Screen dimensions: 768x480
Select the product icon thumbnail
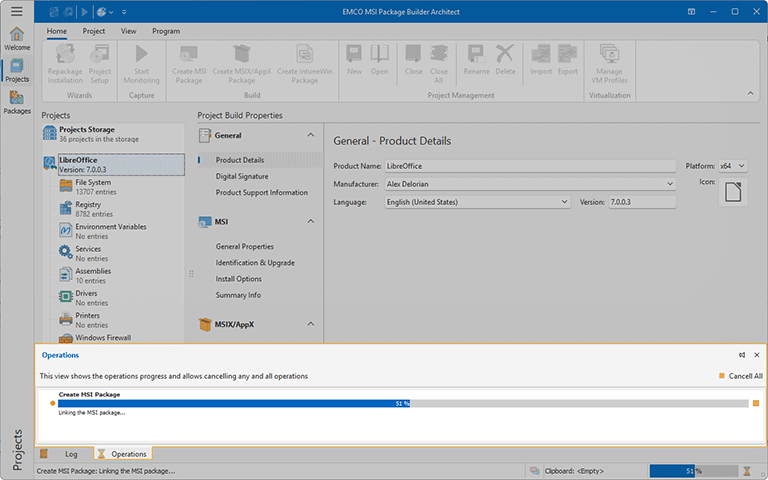tap(731, 192)
